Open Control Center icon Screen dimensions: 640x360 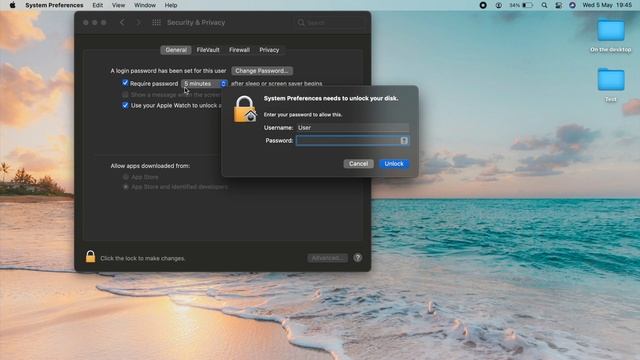(558, 5)
